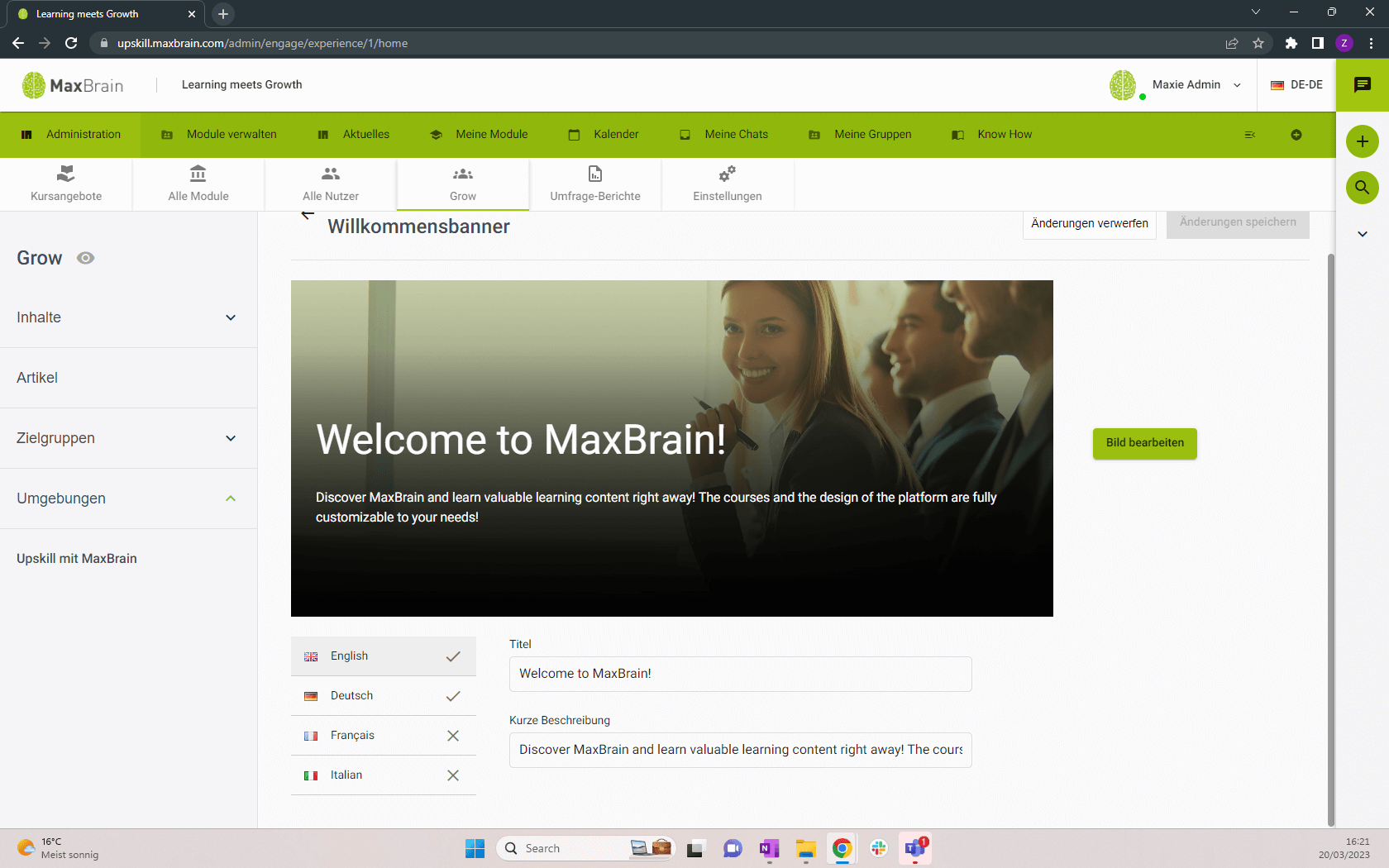Viewport: 1389px width, 868px height.
Task: Open the weather widget showing 16°C
Action: point(58,848)
